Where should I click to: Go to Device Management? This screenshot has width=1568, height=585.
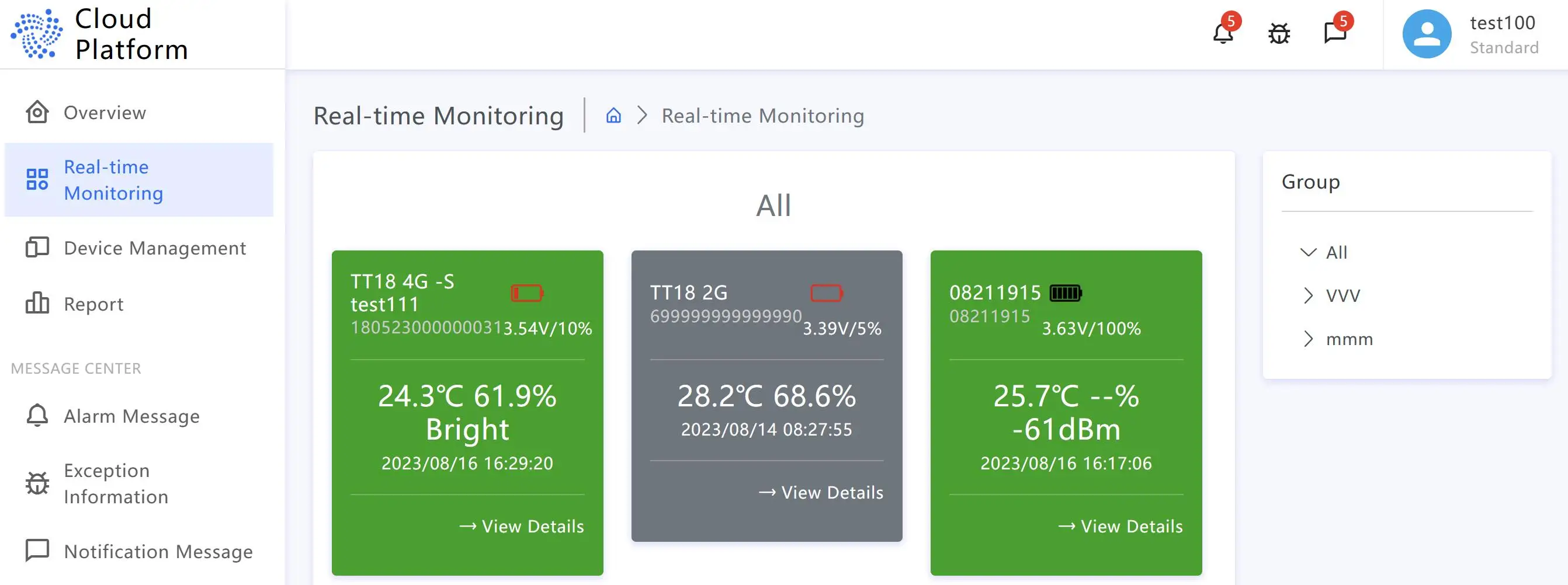[x=155, y=248]
